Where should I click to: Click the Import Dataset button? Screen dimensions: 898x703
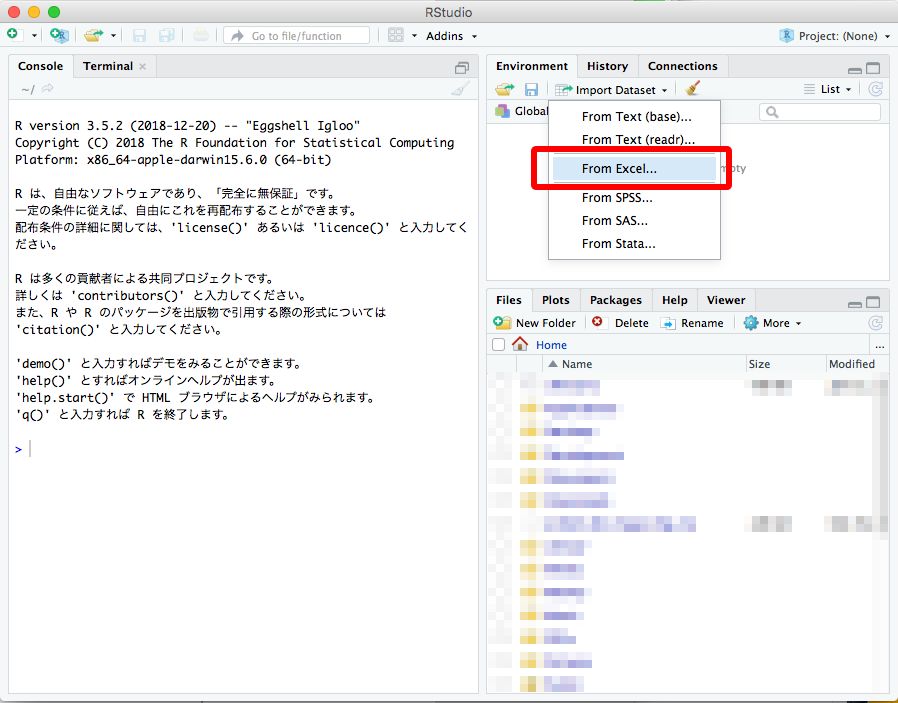[x=611, y=90]
